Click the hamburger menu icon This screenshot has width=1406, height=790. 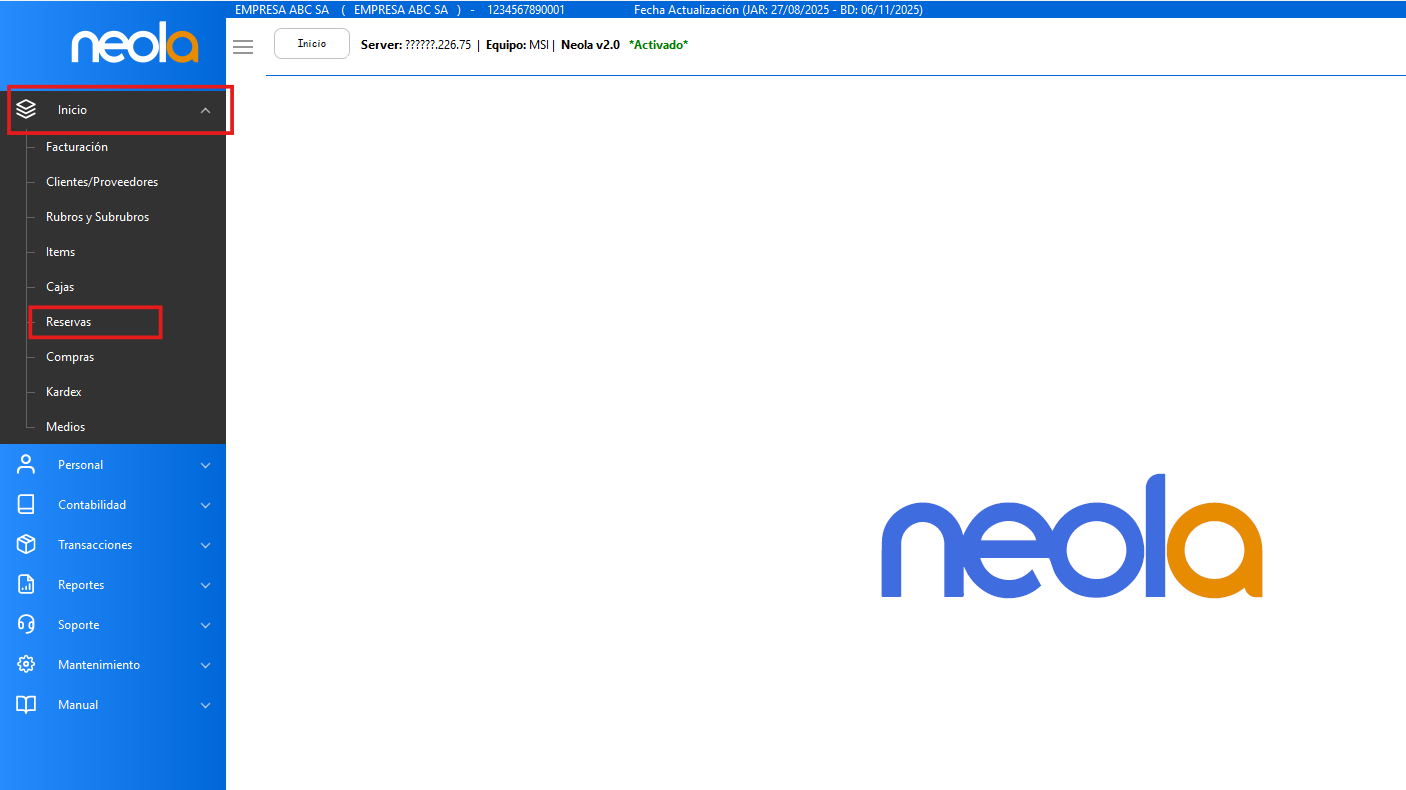243,47
